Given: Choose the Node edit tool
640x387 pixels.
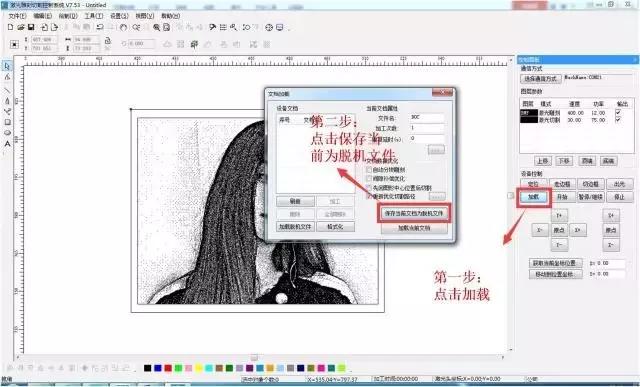Looking at the screenshot, I should point(7,77).
